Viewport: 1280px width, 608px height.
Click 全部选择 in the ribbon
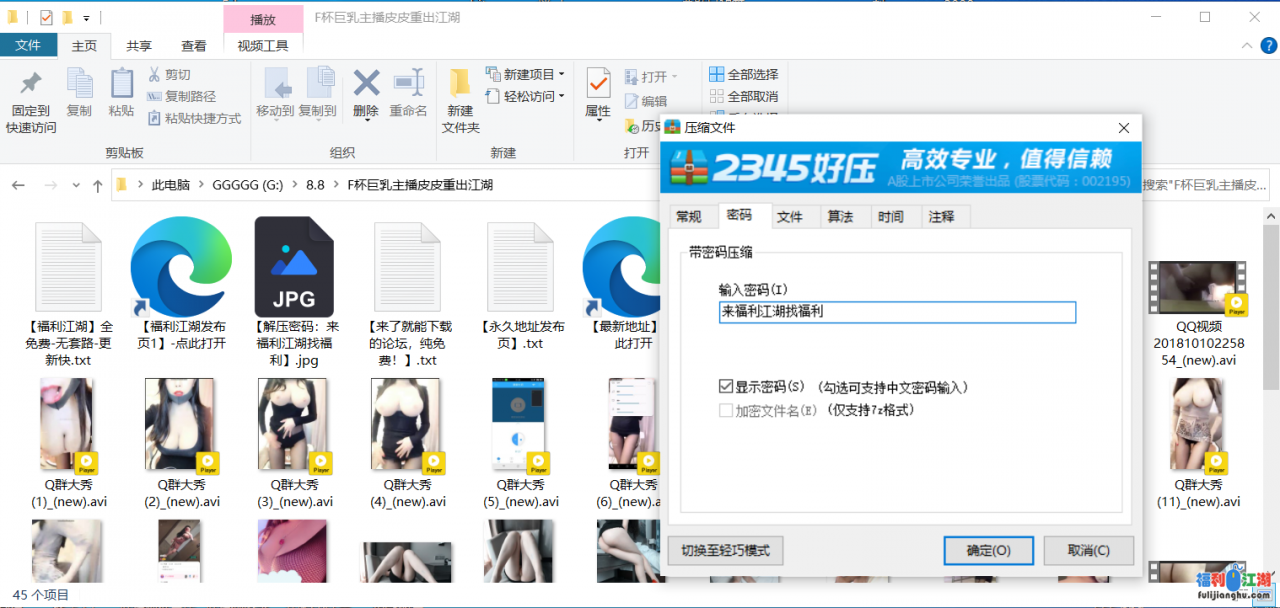coord(743,75)
